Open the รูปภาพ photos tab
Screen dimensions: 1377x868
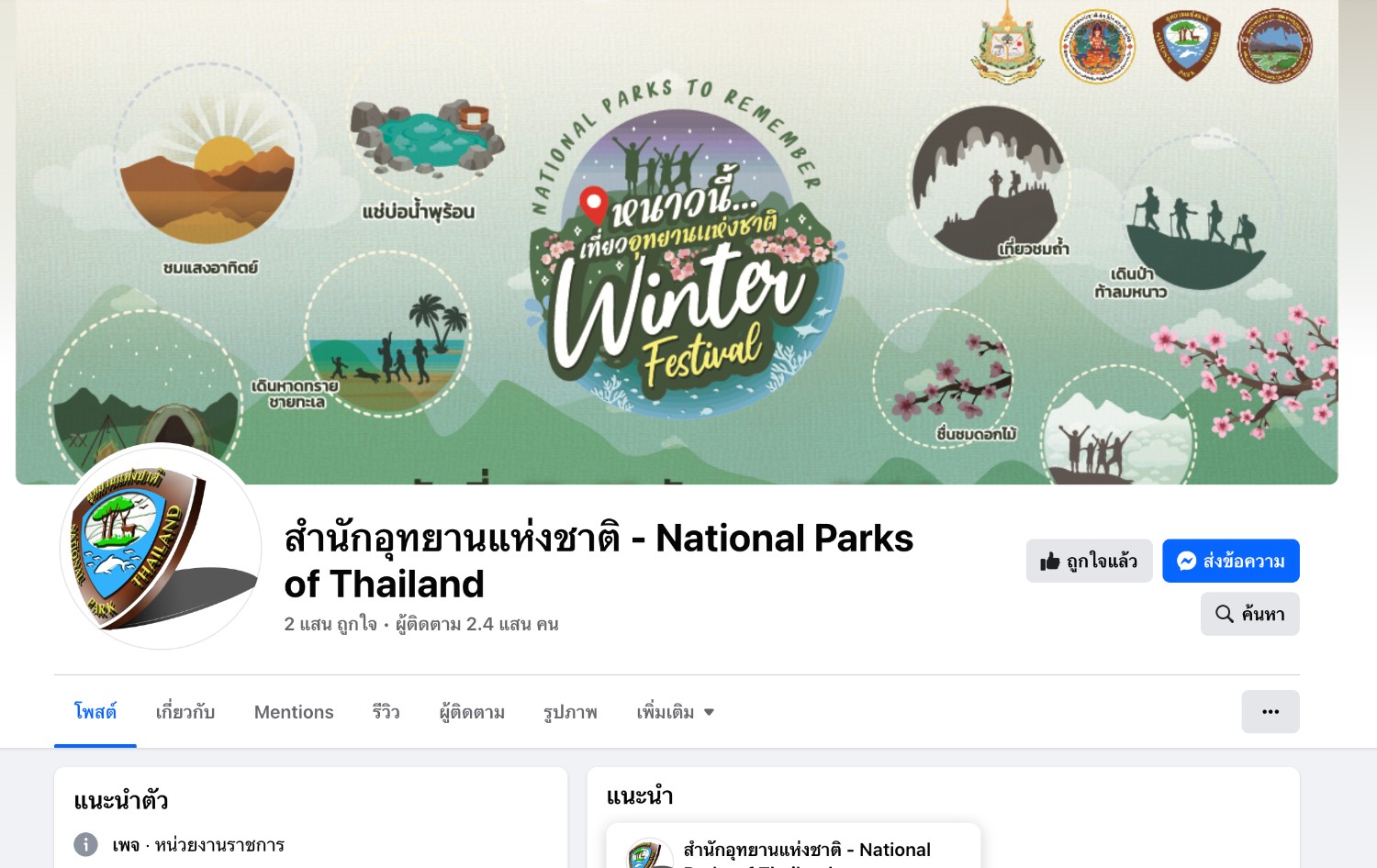[570, 712]
